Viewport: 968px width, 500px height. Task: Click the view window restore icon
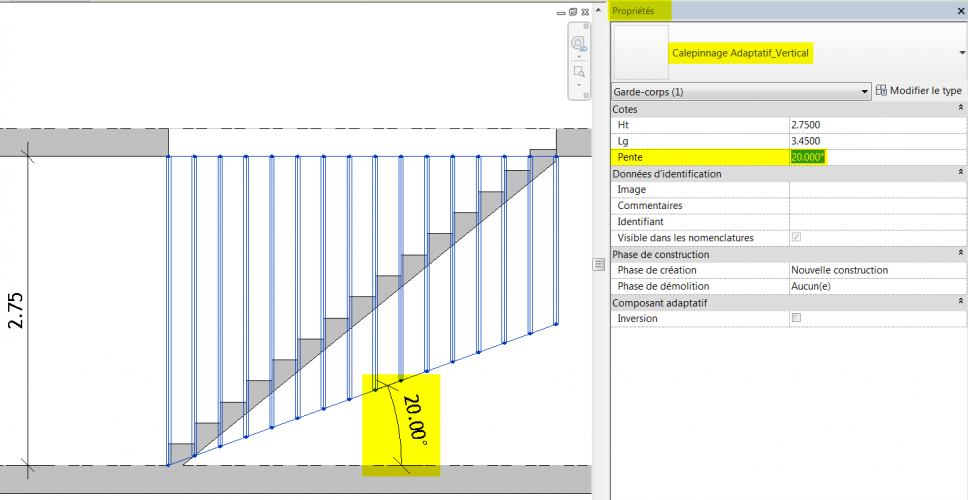pos(572,12)
